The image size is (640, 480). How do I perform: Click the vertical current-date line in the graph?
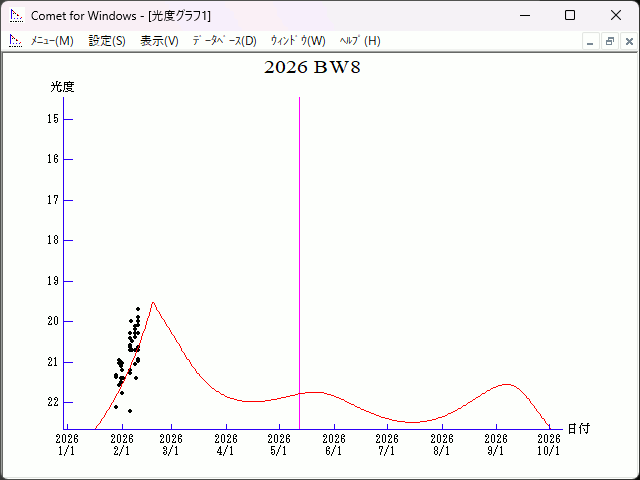pos(299,250)
